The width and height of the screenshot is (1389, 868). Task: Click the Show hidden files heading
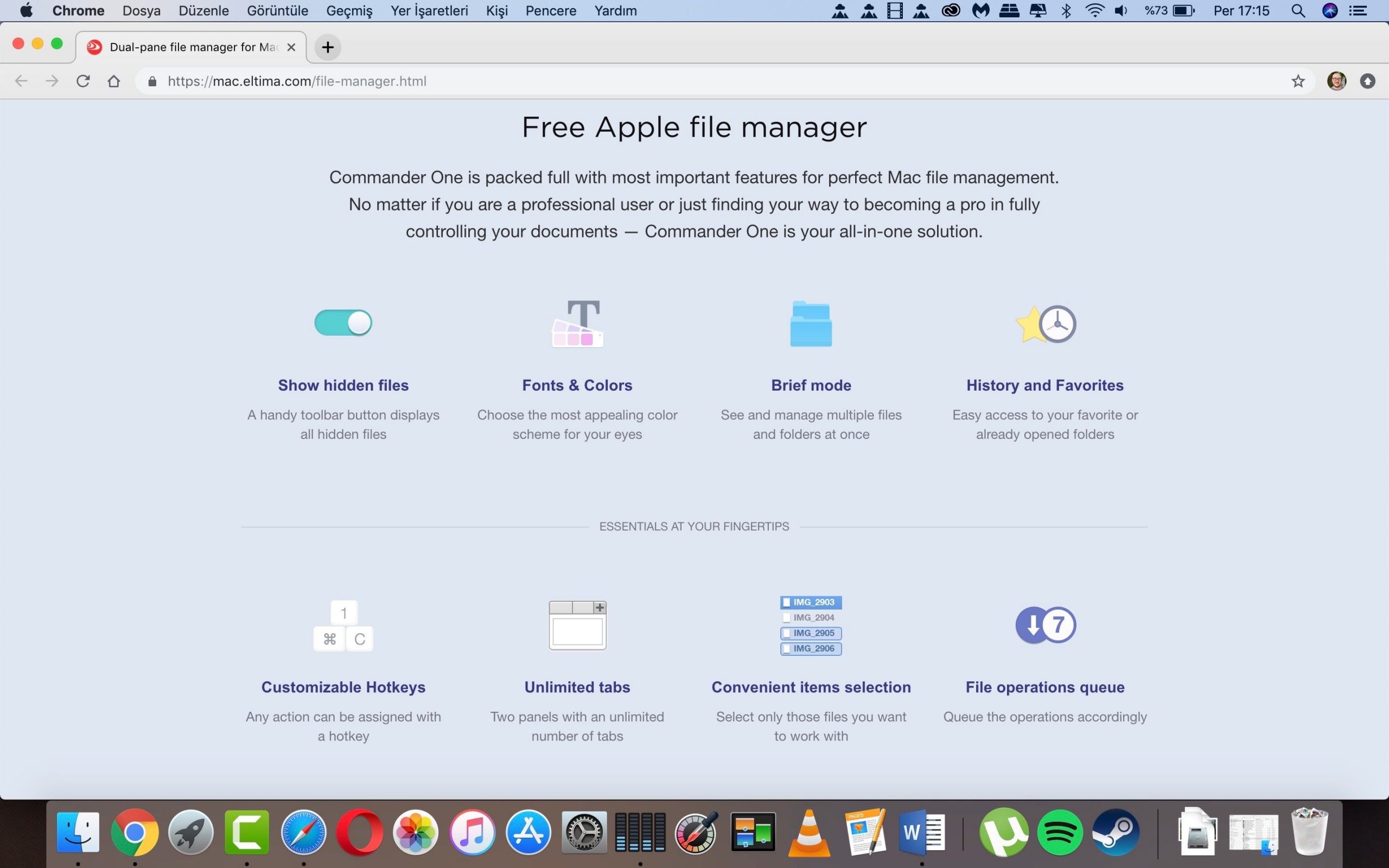[343, 385]
